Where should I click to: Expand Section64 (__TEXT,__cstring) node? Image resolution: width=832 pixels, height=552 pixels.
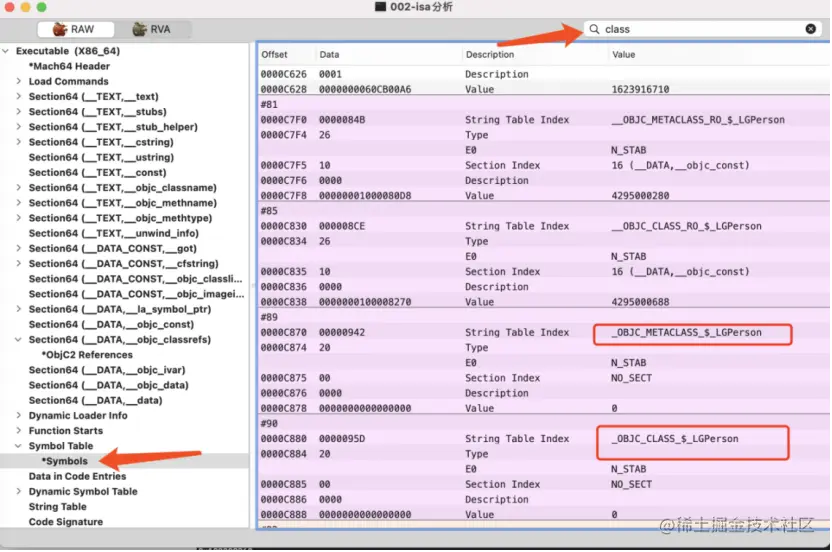point(19,142)
